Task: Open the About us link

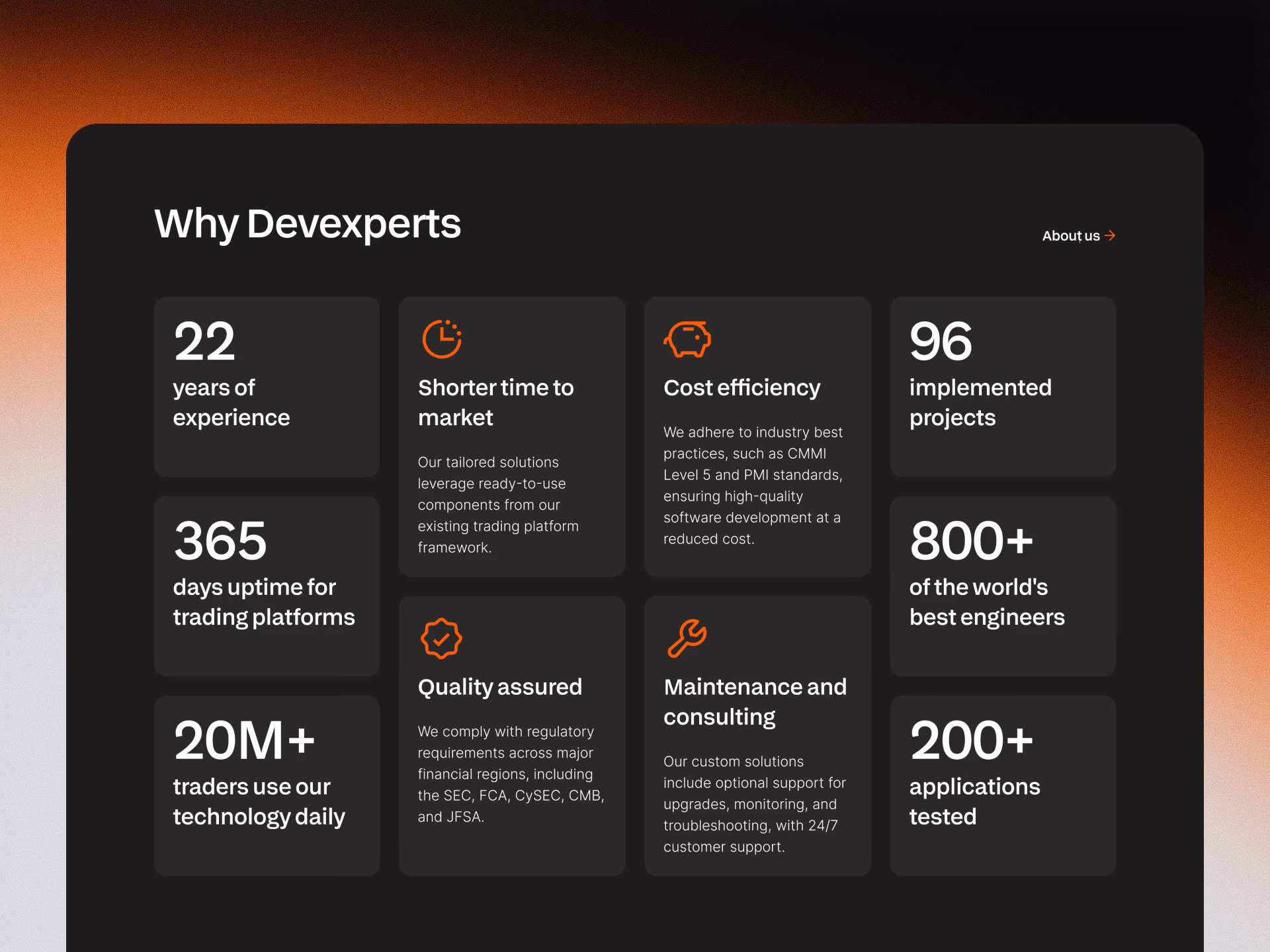Action: pos(1071,236)
